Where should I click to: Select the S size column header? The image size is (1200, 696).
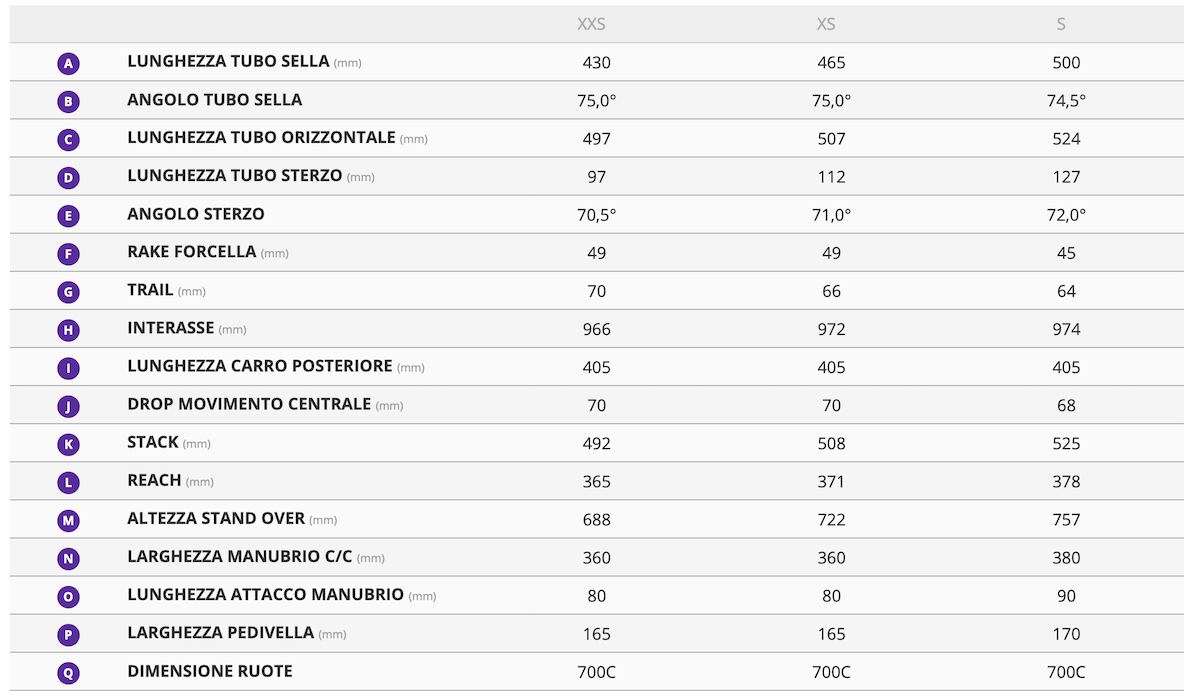coord(1061,24)
